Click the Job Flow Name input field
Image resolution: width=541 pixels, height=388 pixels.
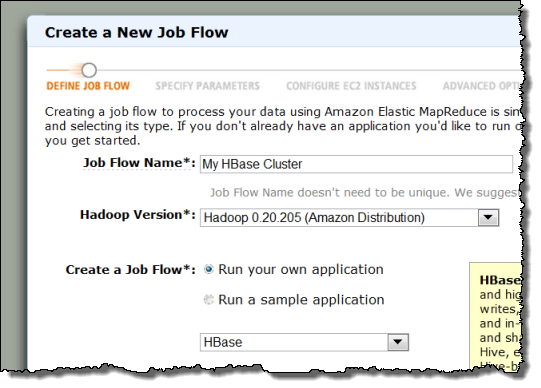pyautogui.click(x=356, y=164)
